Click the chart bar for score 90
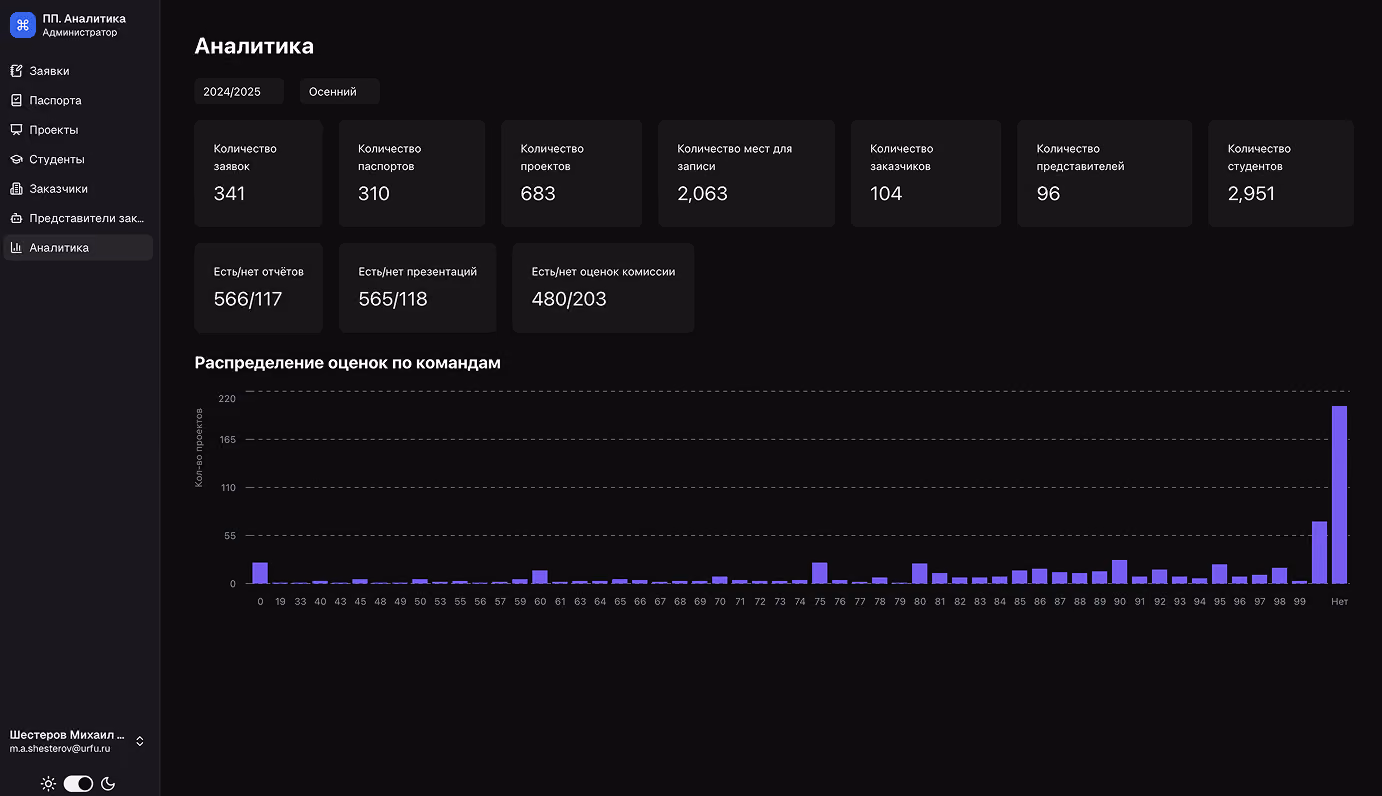1382x796 pixels. click(x=1120, y=572)
